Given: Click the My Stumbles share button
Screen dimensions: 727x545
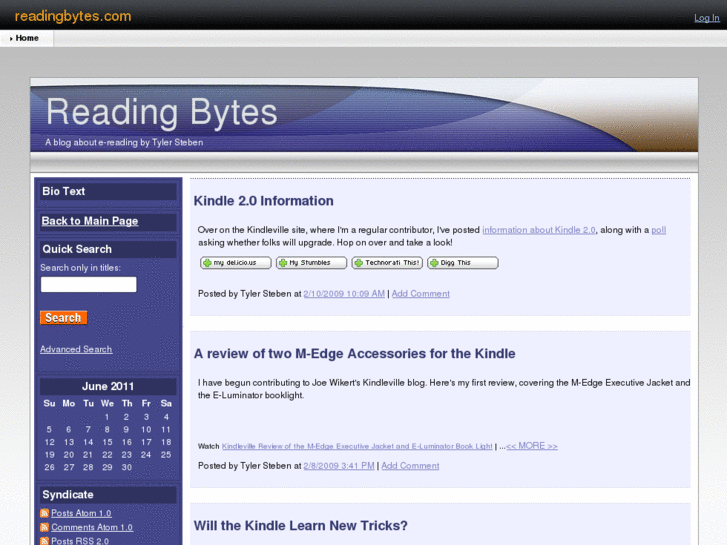Looking at the screenshot, I should coord(311,263).
